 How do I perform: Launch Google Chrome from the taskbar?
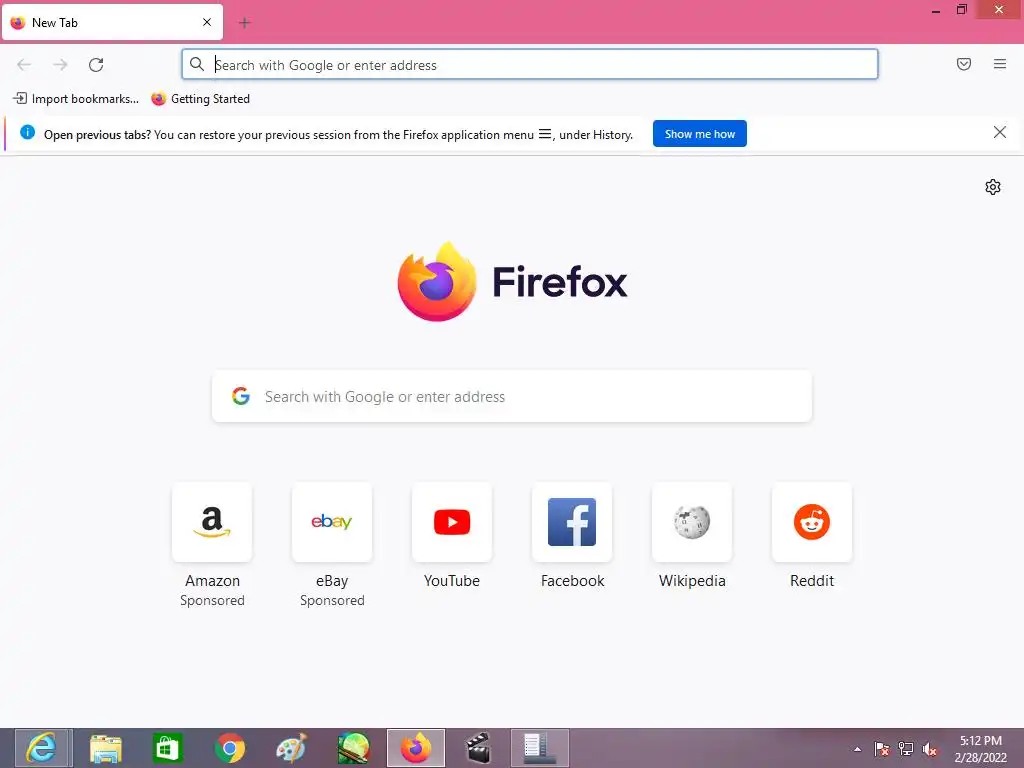pyautogui.click(x=230, y=748)
